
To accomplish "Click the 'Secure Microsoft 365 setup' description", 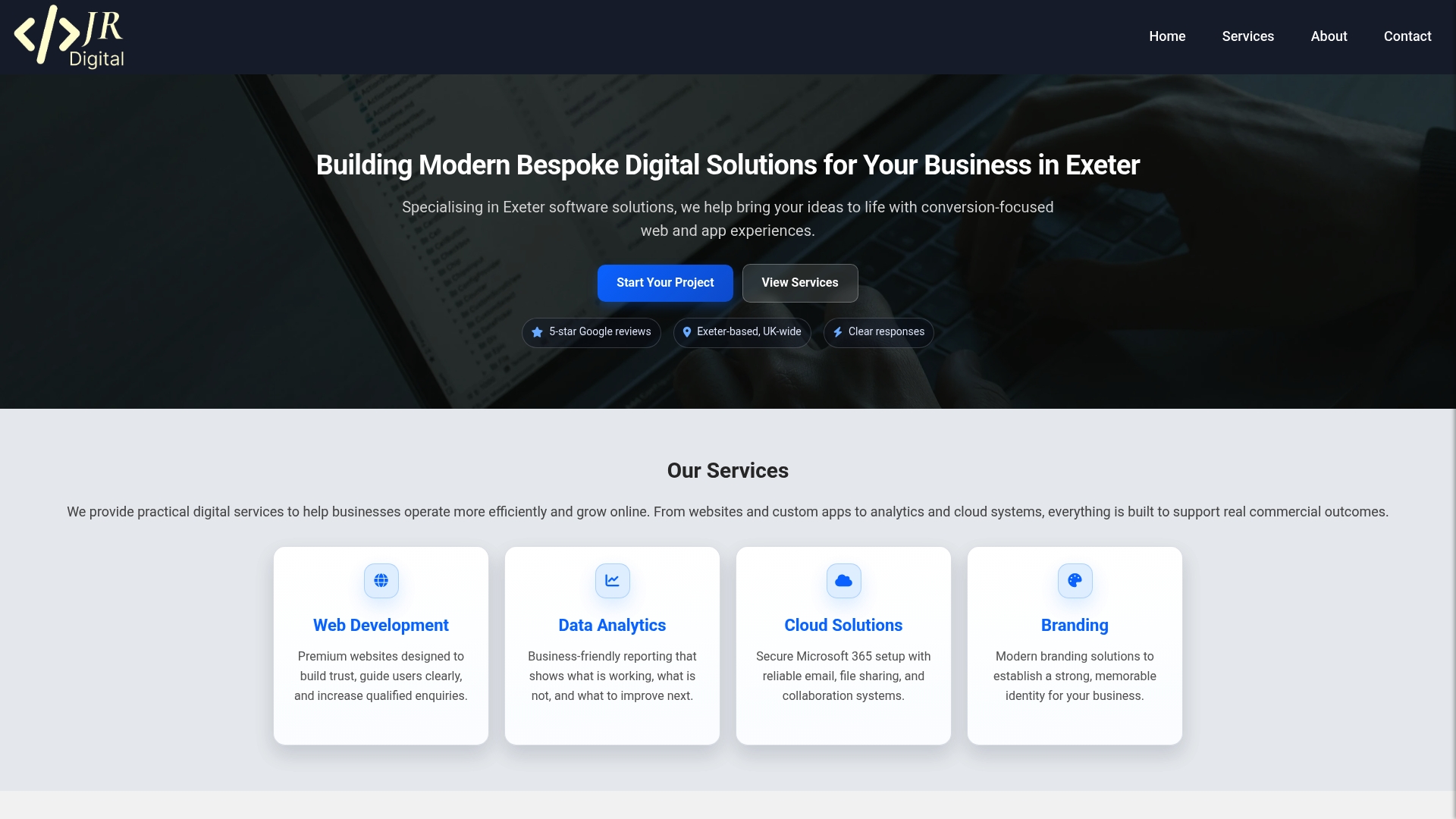I will pos(843,676).
